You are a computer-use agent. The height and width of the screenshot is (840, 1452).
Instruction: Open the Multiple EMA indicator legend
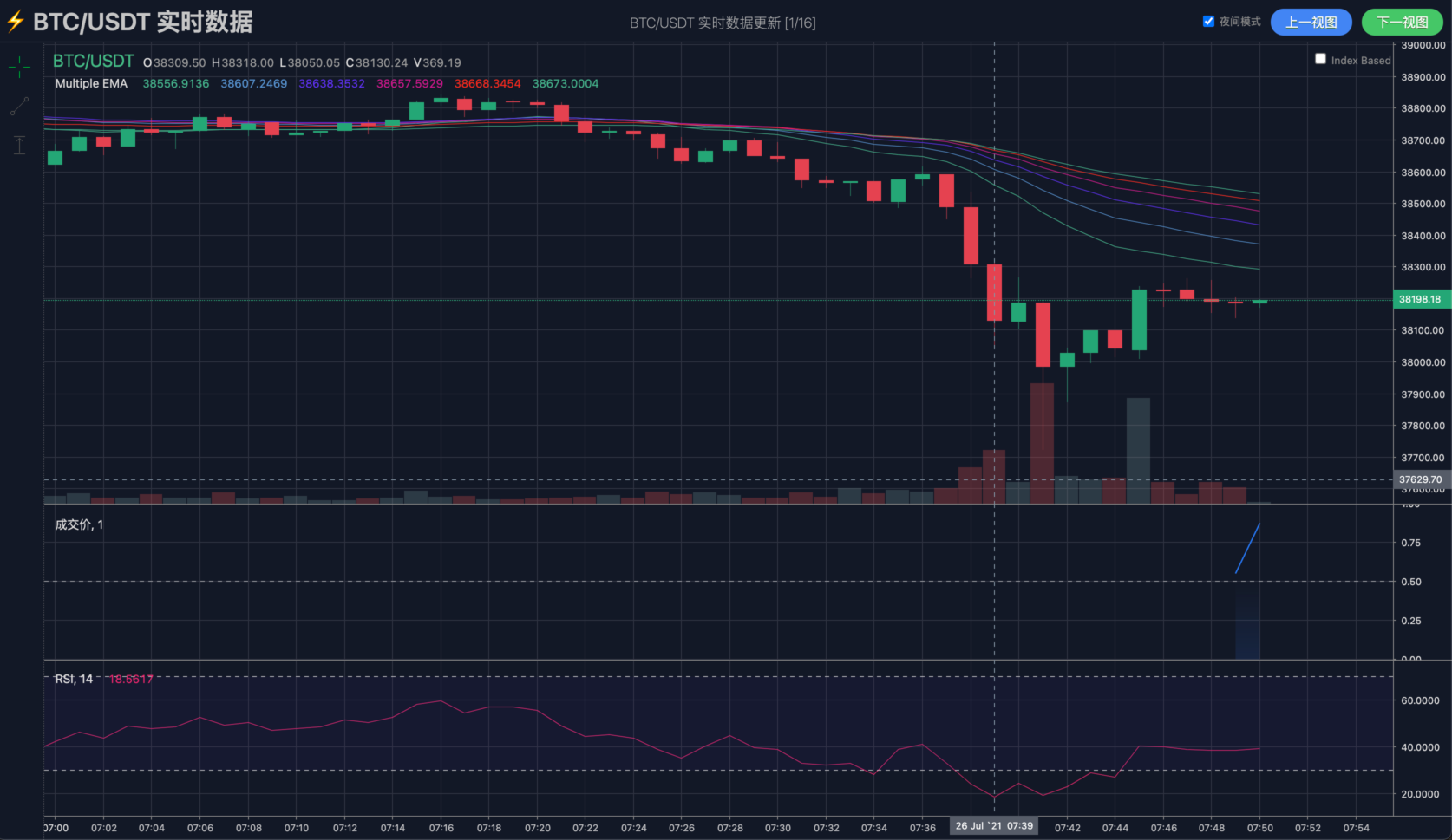(91, 84)
